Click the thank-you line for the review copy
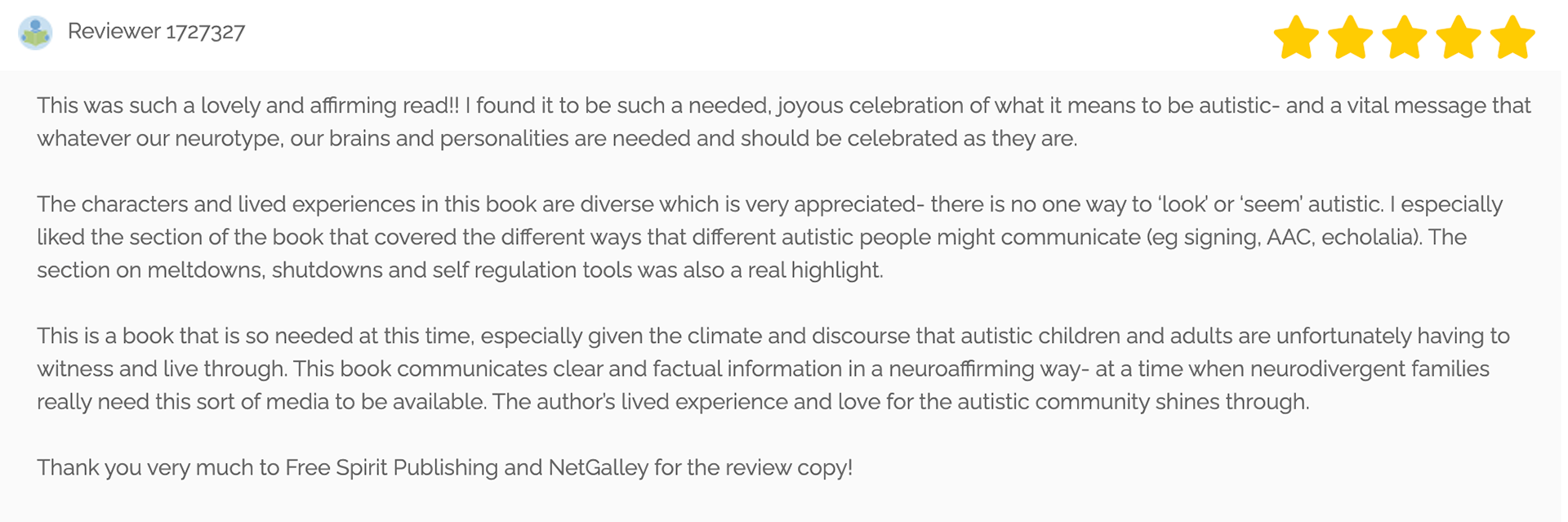Image resolution: width=1568 pixels, height=522 pixels. coord(444,467)
